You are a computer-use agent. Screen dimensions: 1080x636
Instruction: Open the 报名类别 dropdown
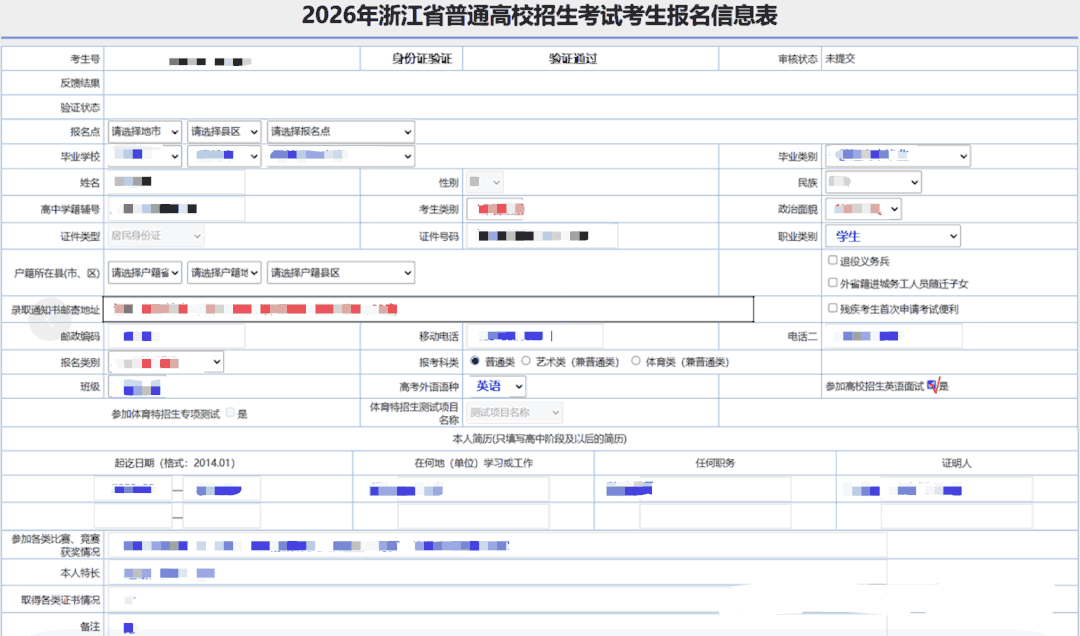[x=166, y=362]
